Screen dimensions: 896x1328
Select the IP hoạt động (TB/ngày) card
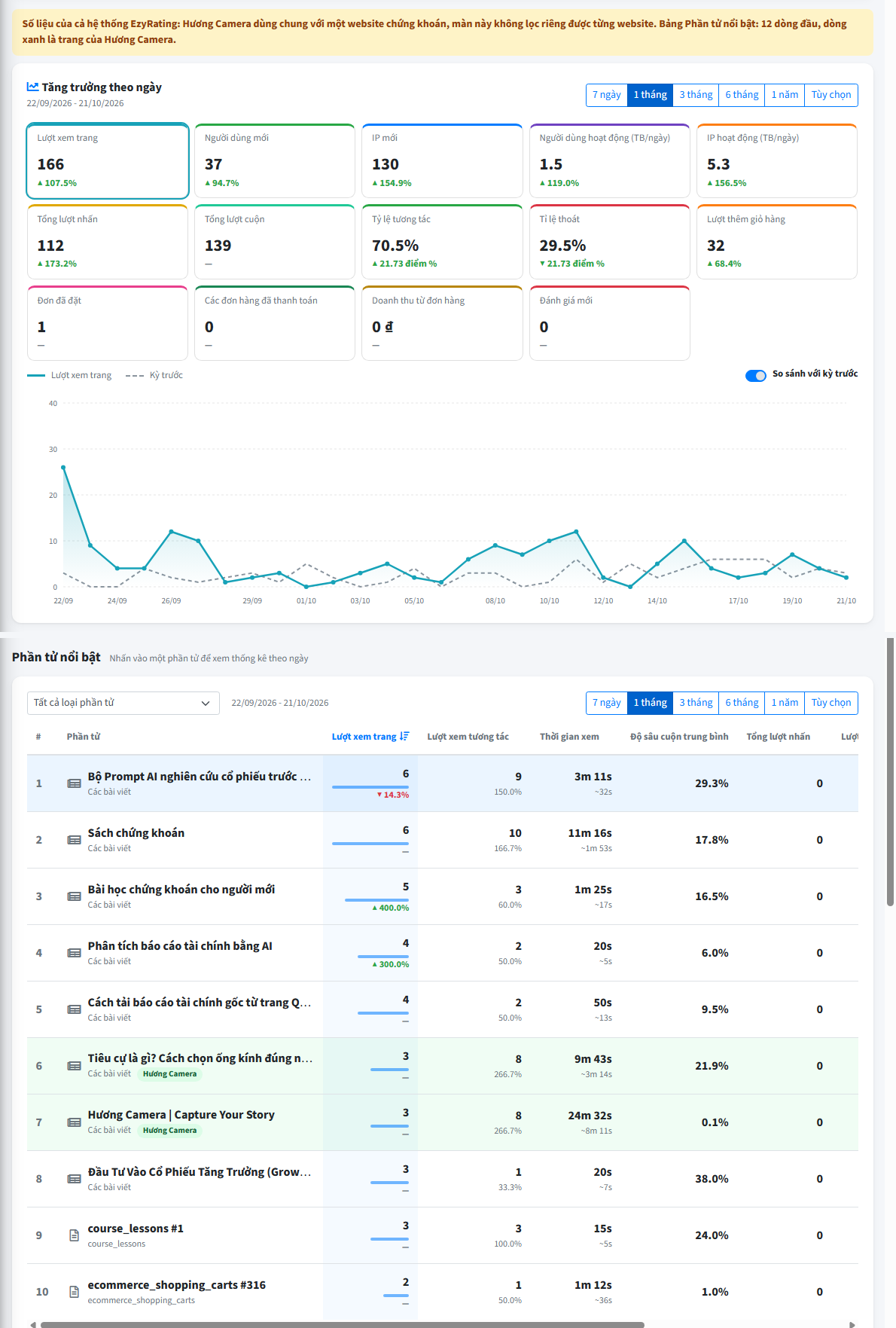point(777,160)
